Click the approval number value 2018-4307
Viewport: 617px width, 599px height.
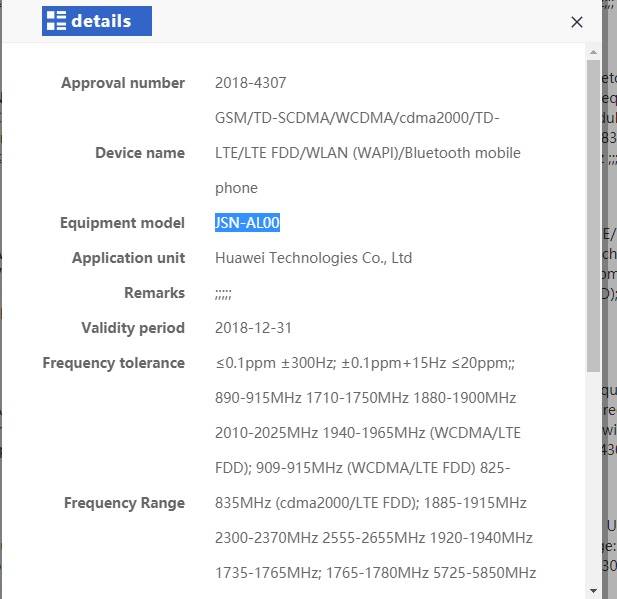click(x=250, y=83)
